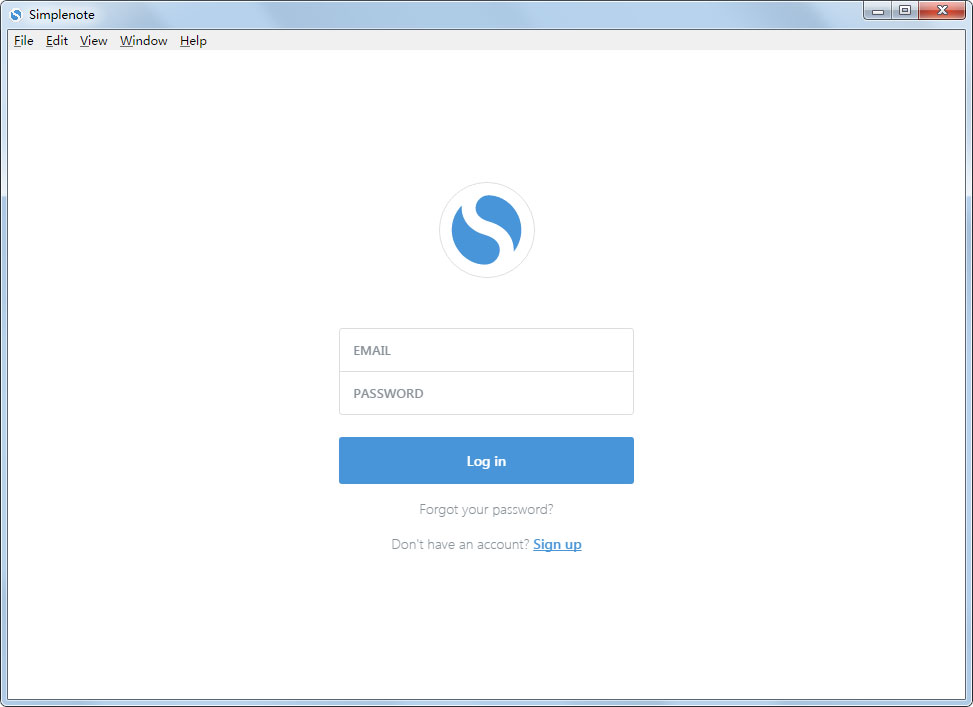This screenshot has width=973, height=707.
Task: Follow the Forgot your password link
Action: [x=486, y=510]
